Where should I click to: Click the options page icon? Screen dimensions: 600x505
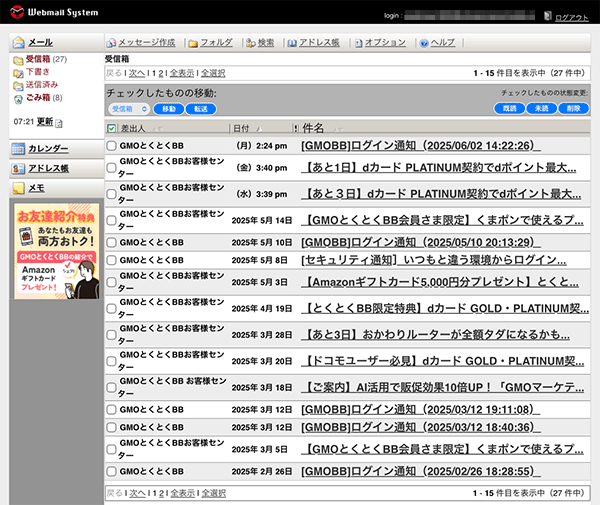[358, 43]
